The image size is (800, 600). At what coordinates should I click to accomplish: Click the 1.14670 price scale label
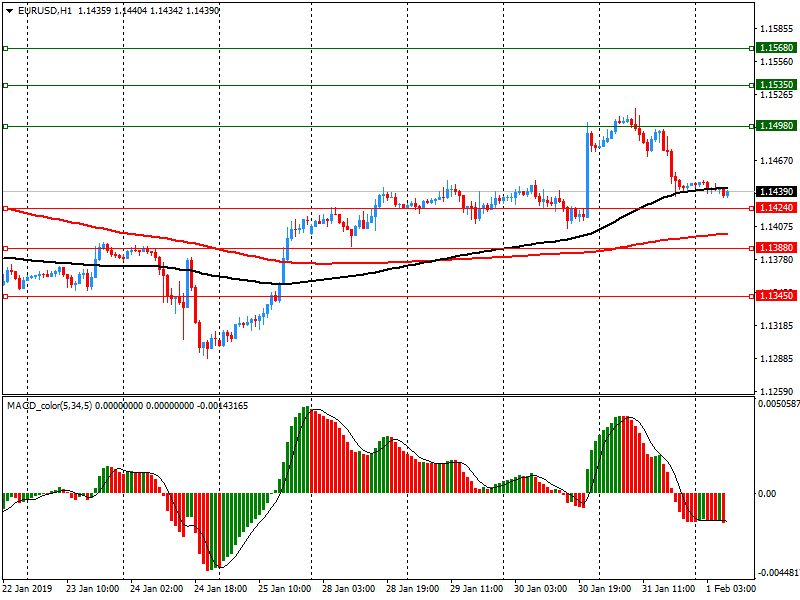[776, 161]
